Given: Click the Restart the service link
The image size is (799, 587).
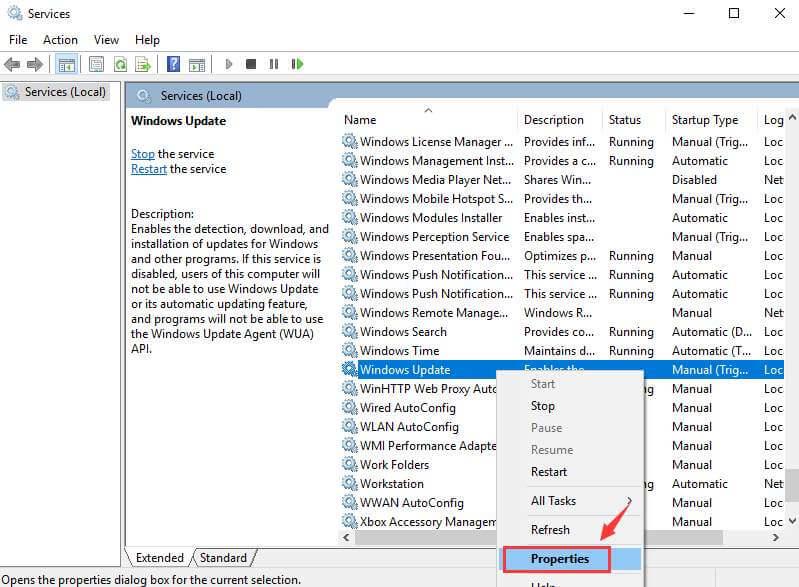Looking at the screenshot, I should tap(150, 169).
